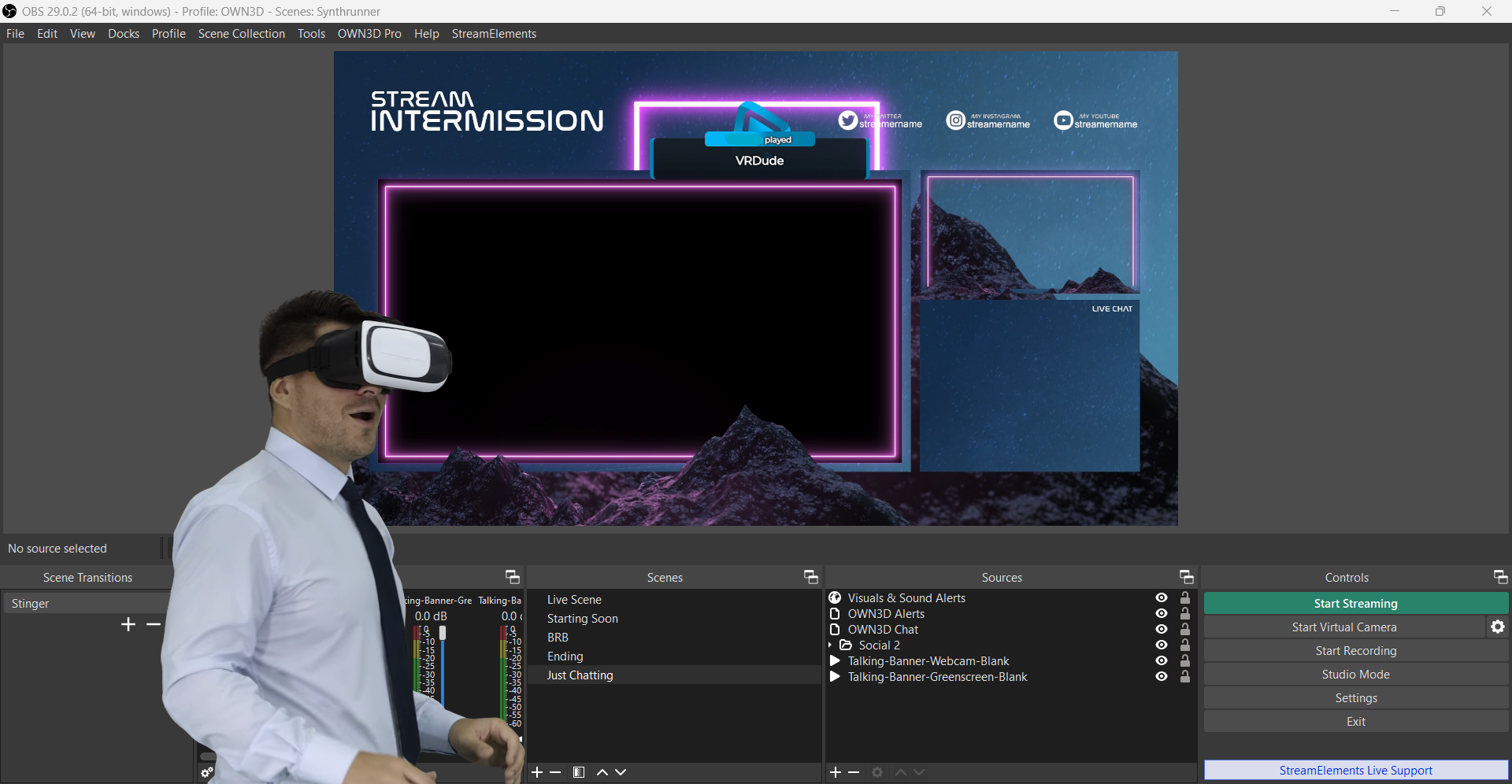1512x784 pixels.
Task: Select the Live Scene scene
Action: coord(674,600)
